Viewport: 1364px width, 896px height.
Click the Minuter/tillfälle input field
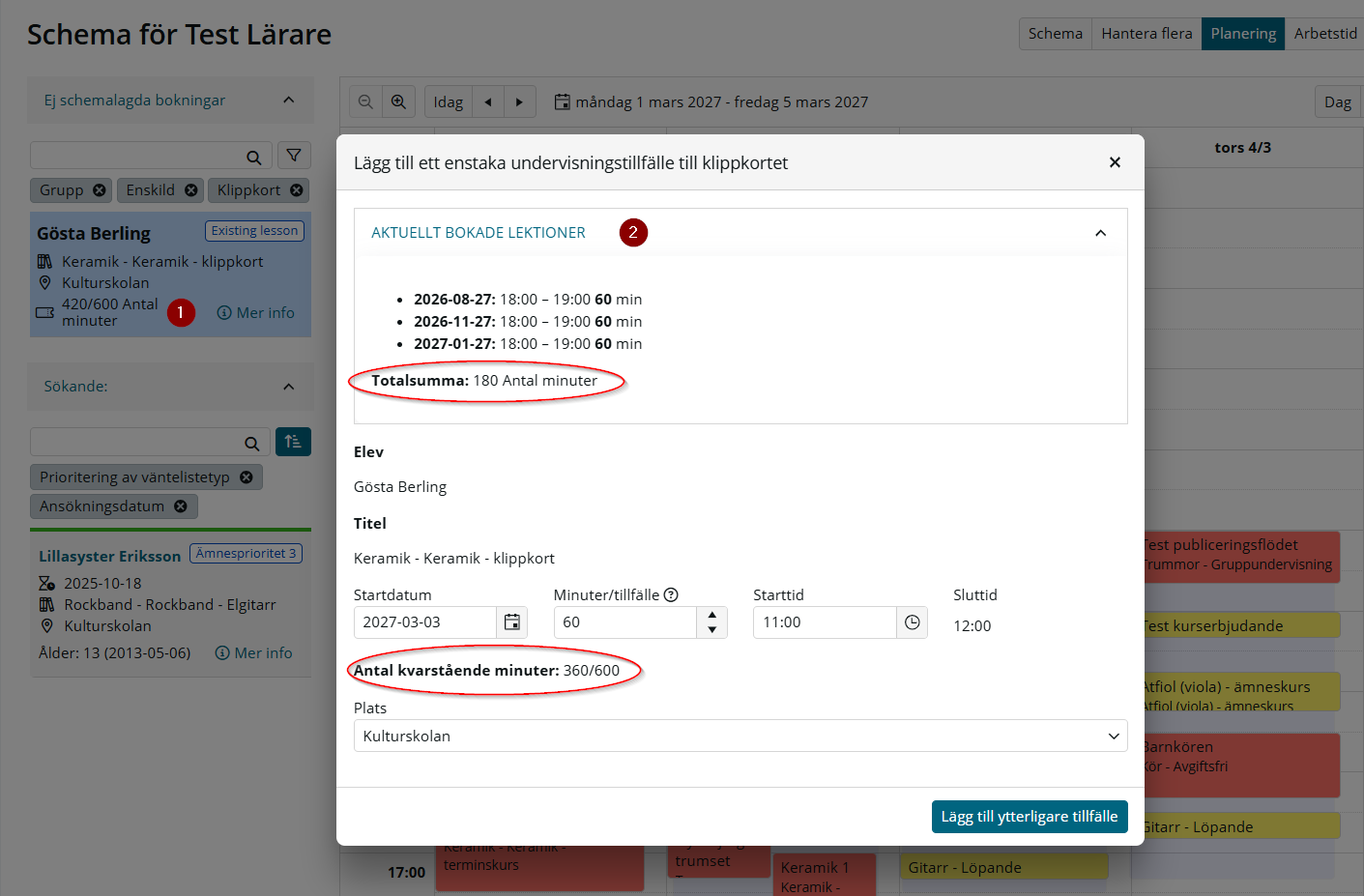(625, 622)
